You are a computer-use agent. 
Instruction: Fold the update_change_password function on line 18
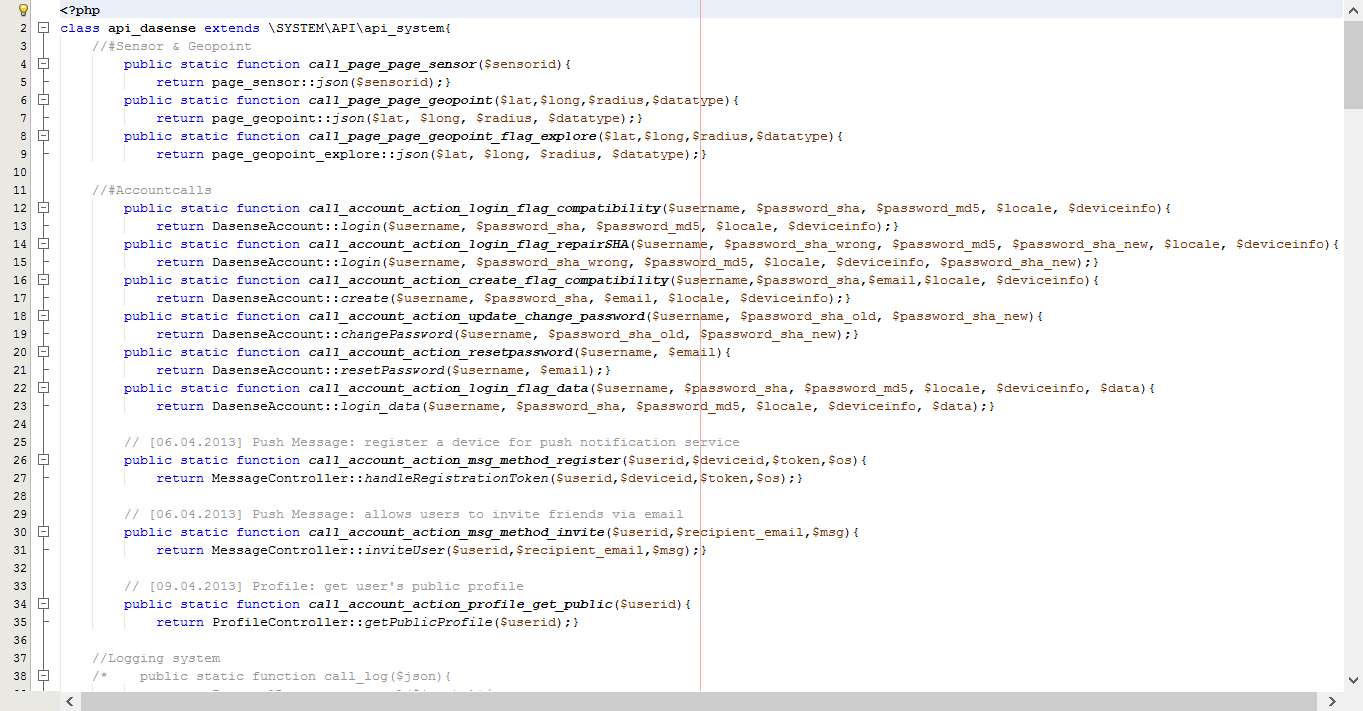[43, 316]
